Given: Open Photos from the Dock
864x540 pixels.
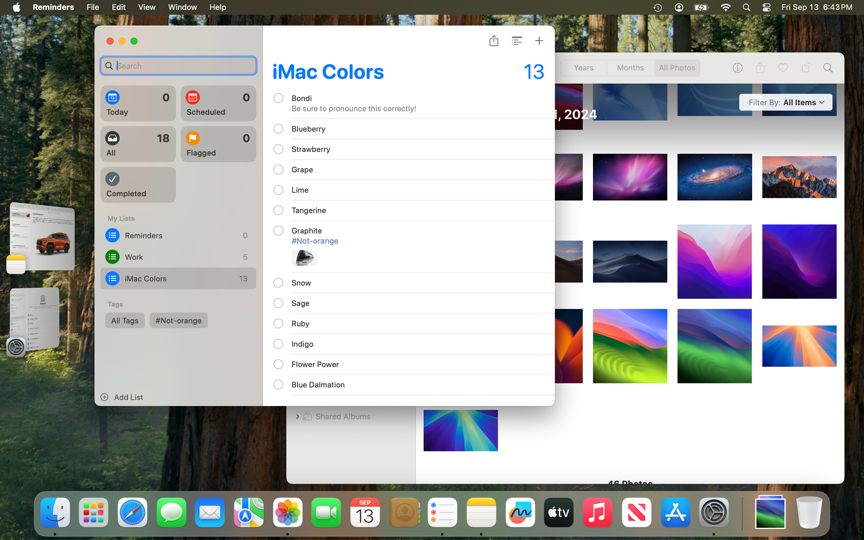Looking at the screenshot, I should pos(288,512).
